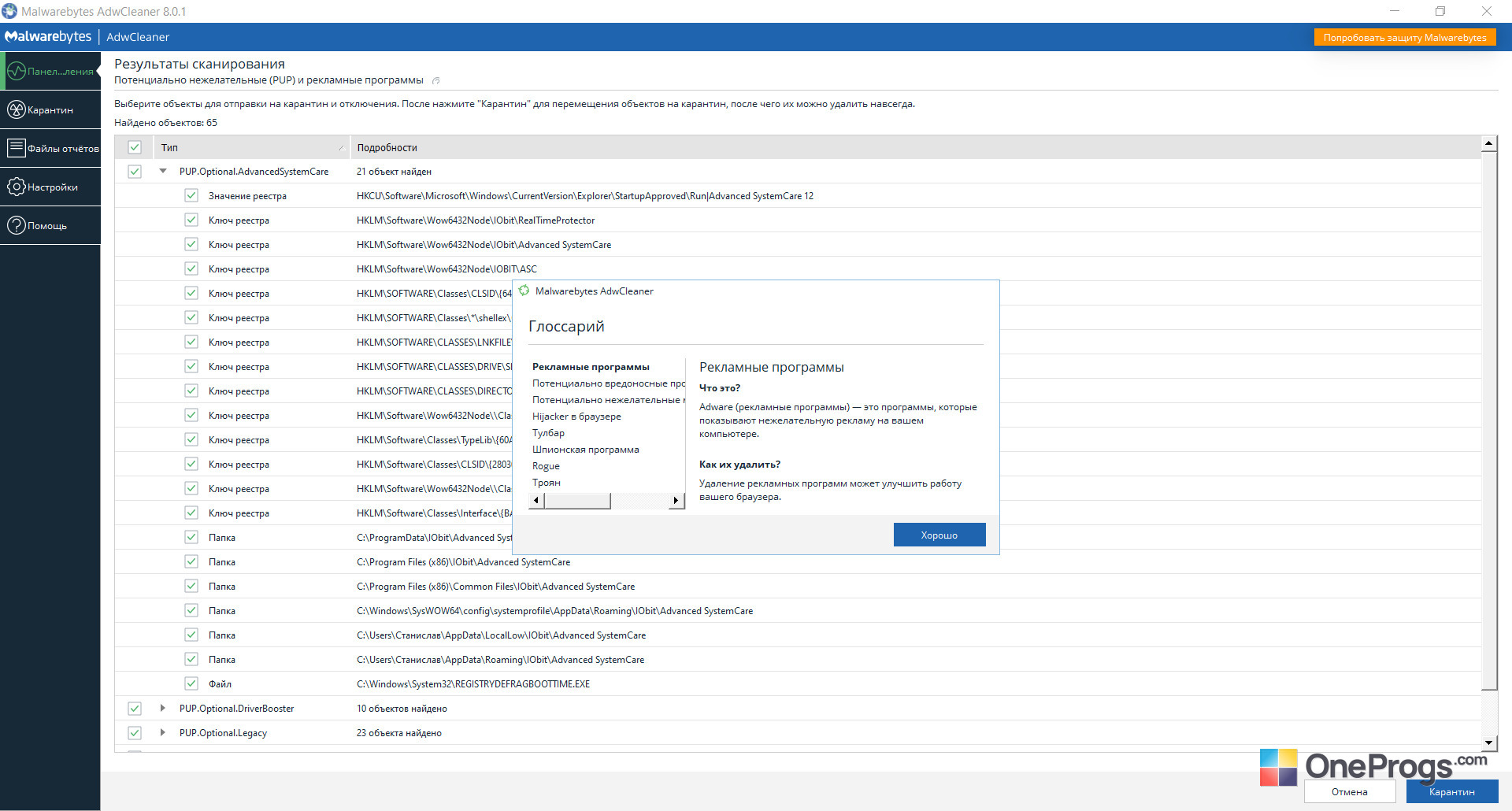Click the "21 объект найден" details cell
This screenshot has width=1512, height=811.
click(x=394, y=172)
